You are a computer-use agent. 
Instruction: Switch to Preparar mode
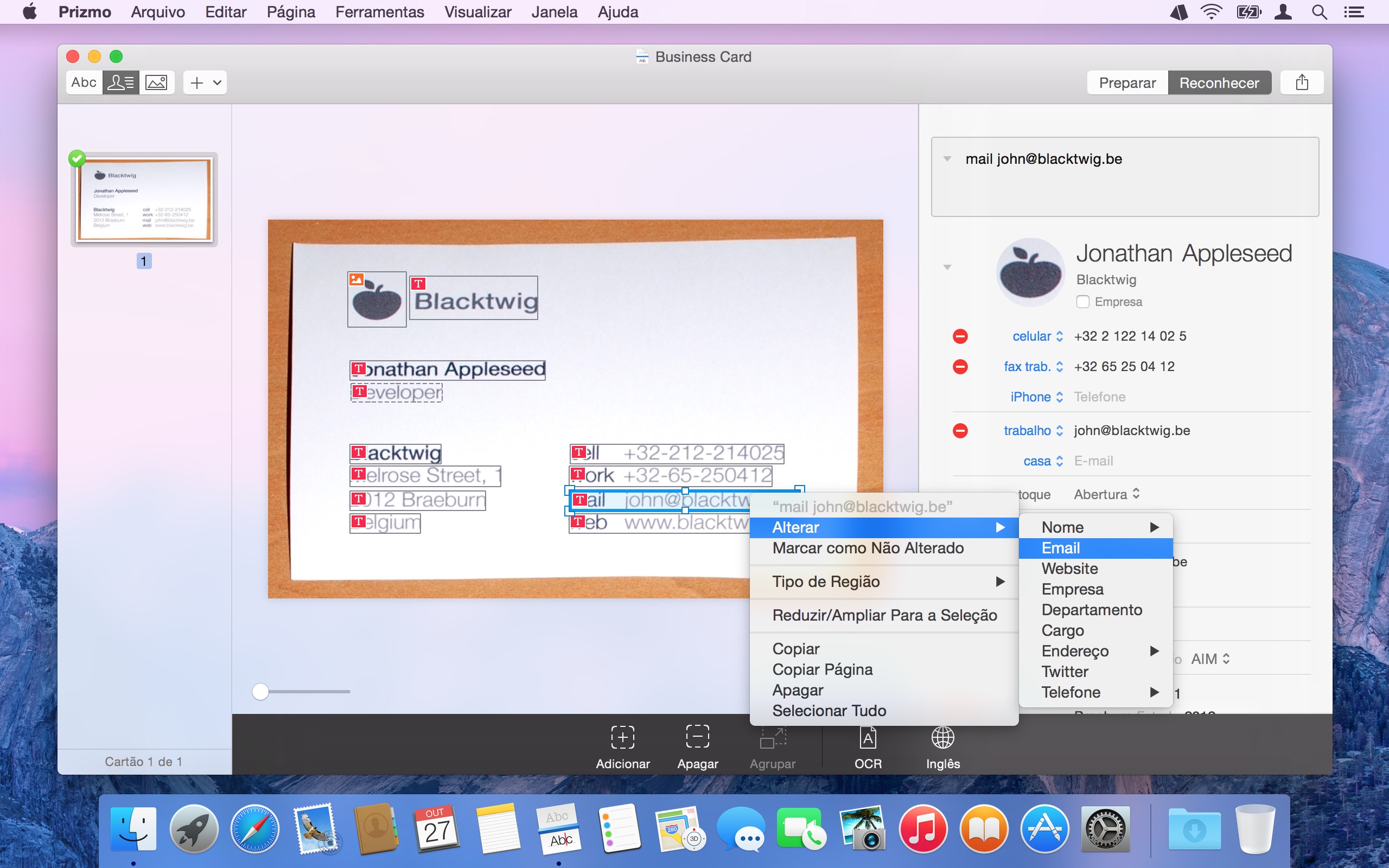1127,82
